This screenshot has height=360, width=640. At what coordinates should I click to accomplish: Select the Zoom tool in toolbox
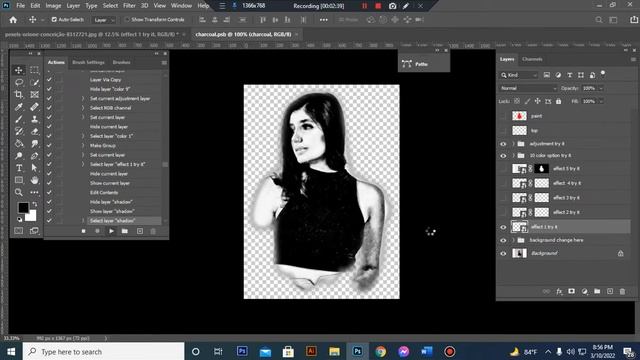pyautogui.click(x=19, y=192)
